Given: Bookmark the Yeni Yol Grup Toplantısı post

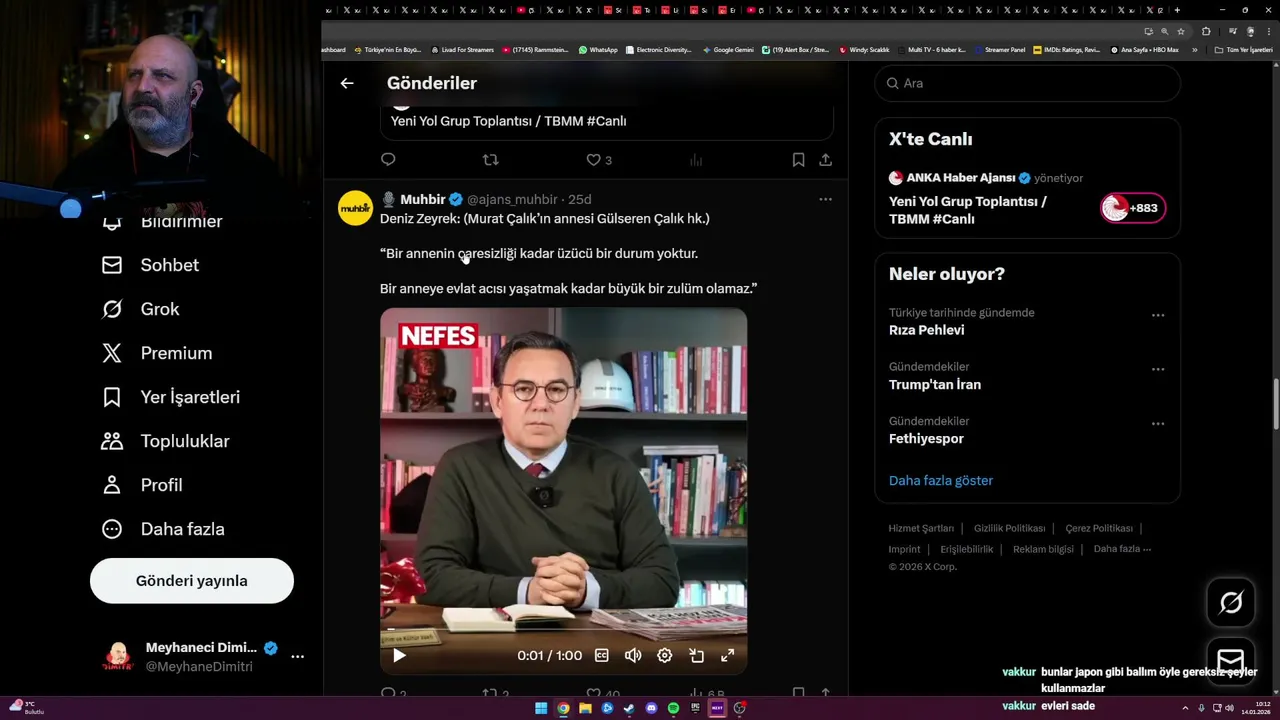Looking at the screenshot, I should pyautogui.click(x=798, y=160).
